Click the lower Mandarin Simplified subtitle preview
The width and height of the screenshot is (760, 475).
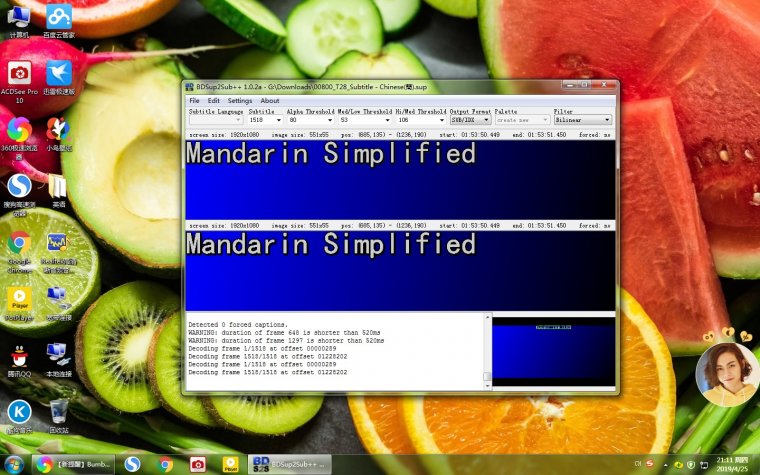click(x=400, y=271)
